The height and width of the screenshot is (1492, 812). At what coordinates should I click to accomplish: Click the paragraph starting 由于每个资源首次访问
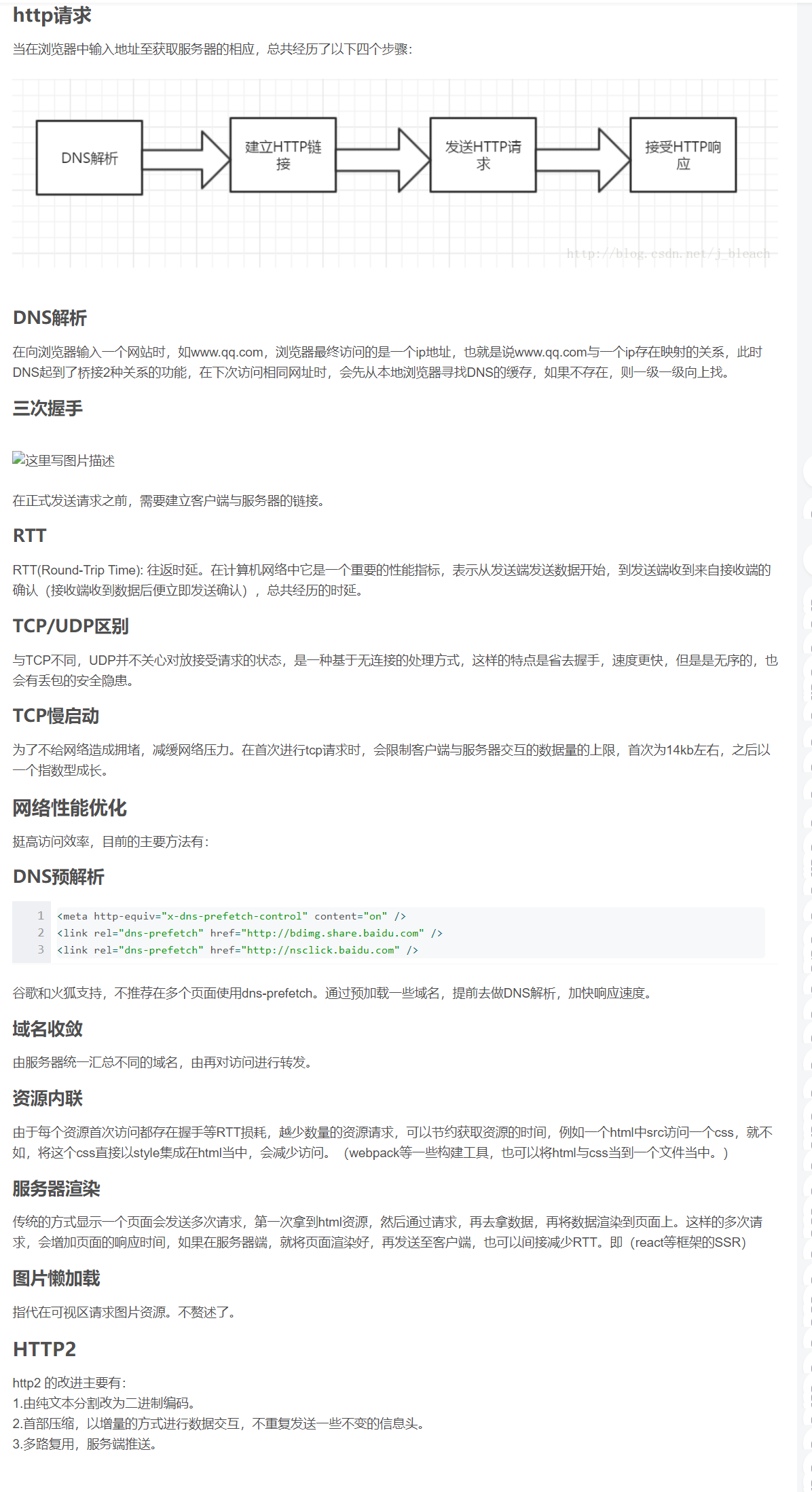(392, 1142)
